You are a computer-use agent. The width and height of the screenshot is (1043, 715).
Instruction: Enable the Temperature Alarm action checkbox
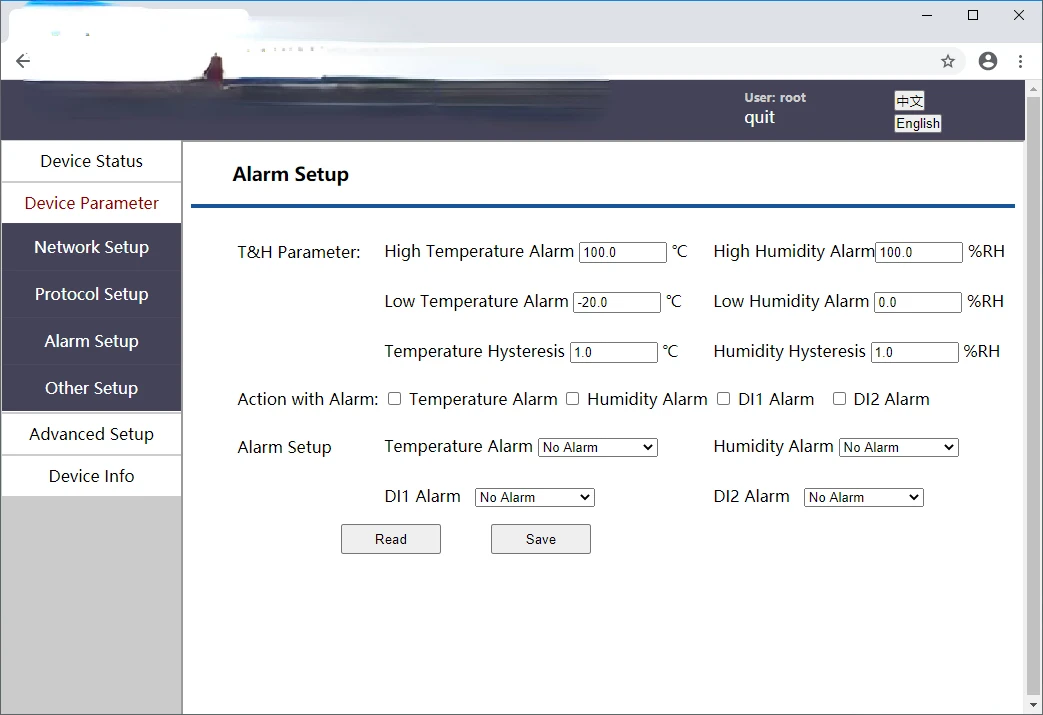click(395, 399)
